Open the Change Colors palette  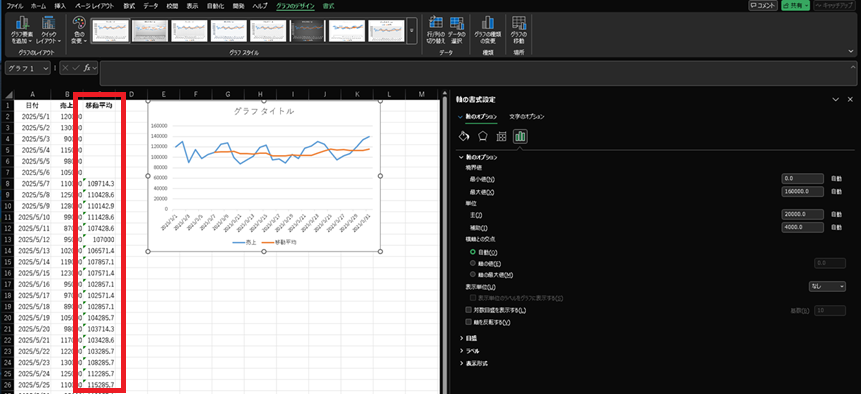point(79,30)
